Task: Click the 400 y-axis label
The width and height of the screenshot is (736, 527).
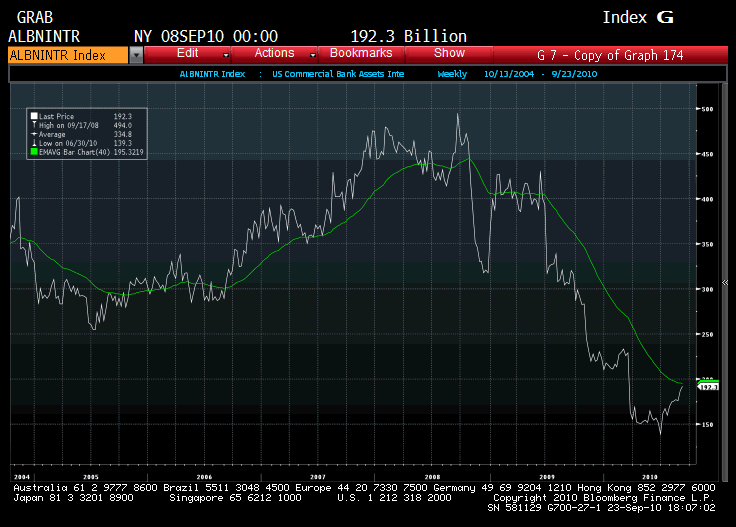Action: (x=707, y=199)
